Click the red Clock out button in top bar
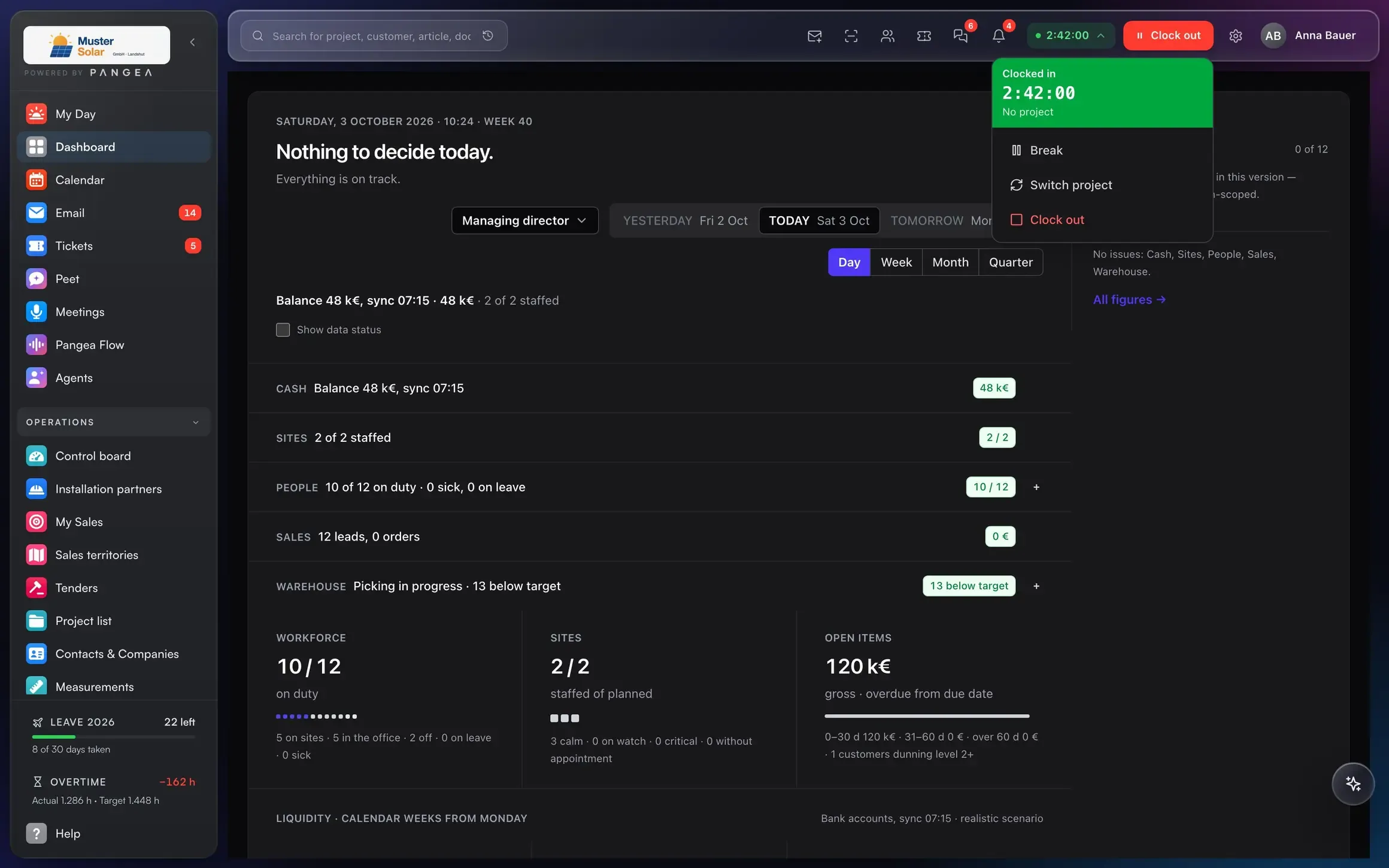Screen dimensions: 1389x868 pos(1168,36)
